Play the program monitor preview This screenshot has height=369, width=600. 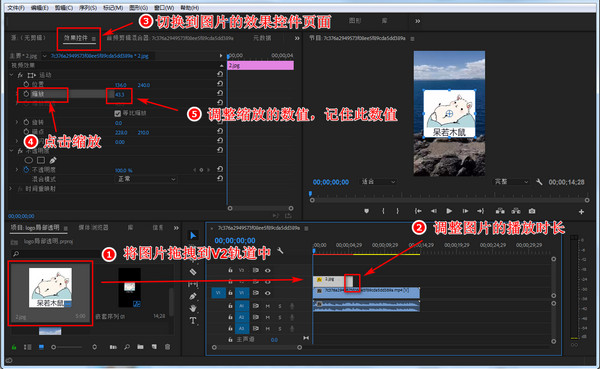pyautogui.click(x=449, y=211)
